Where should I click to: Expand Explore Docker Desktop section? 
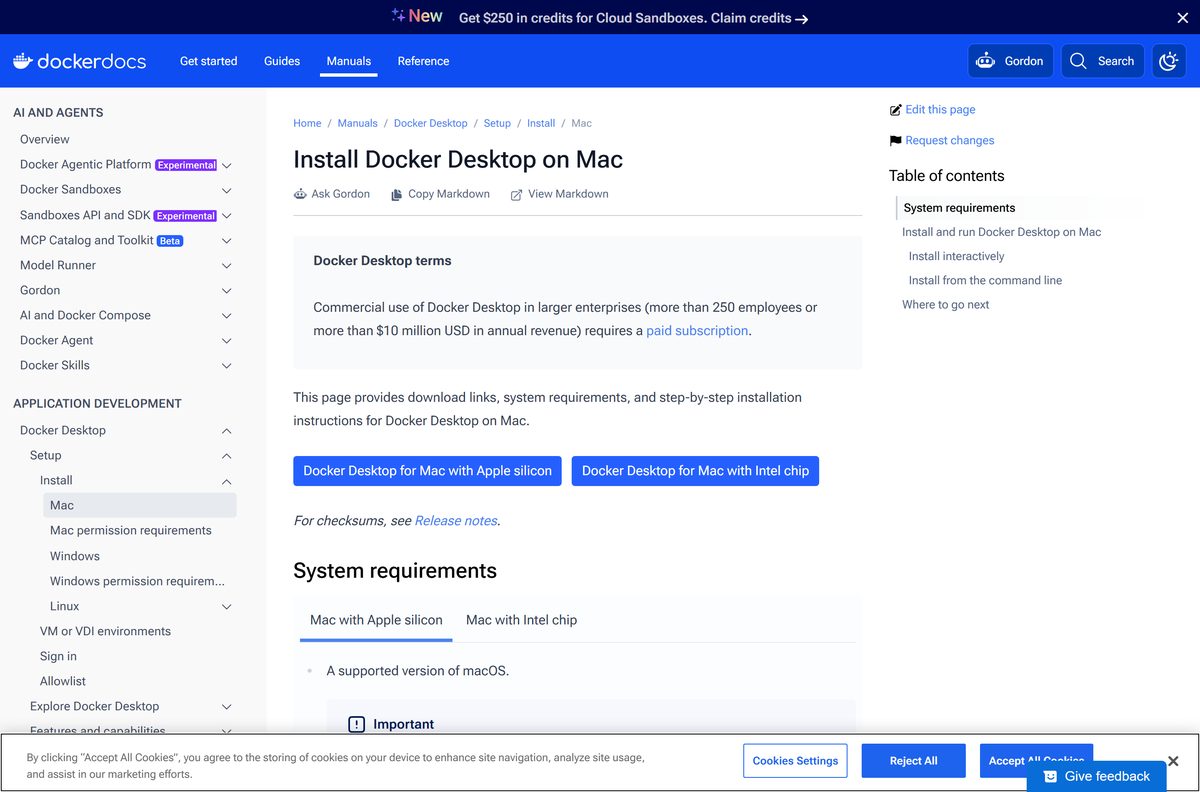point(227,707)
